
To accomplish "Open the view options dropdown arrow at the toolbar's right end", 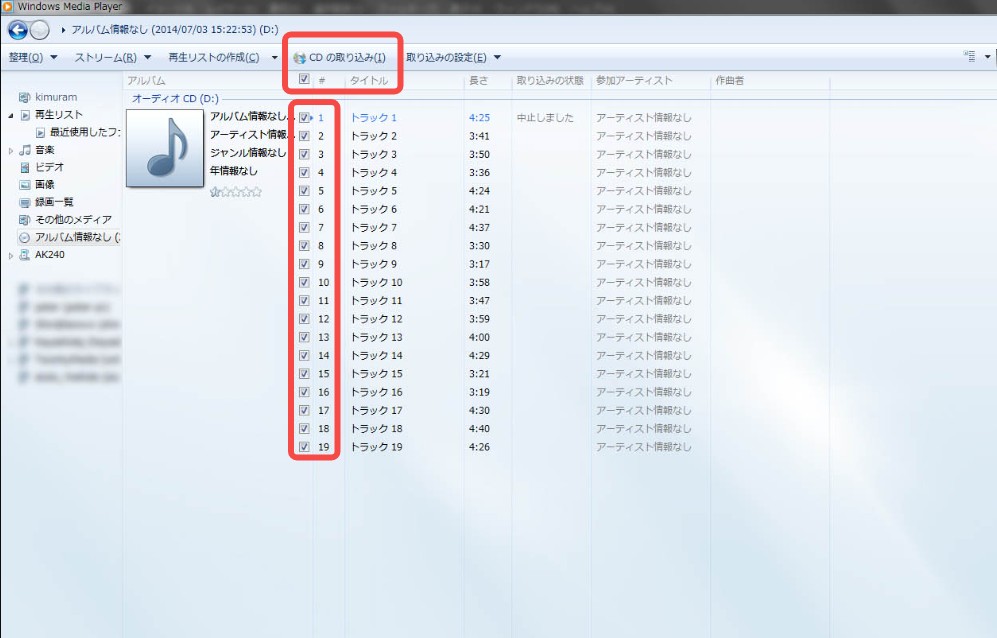I will (x=987, y=57).
